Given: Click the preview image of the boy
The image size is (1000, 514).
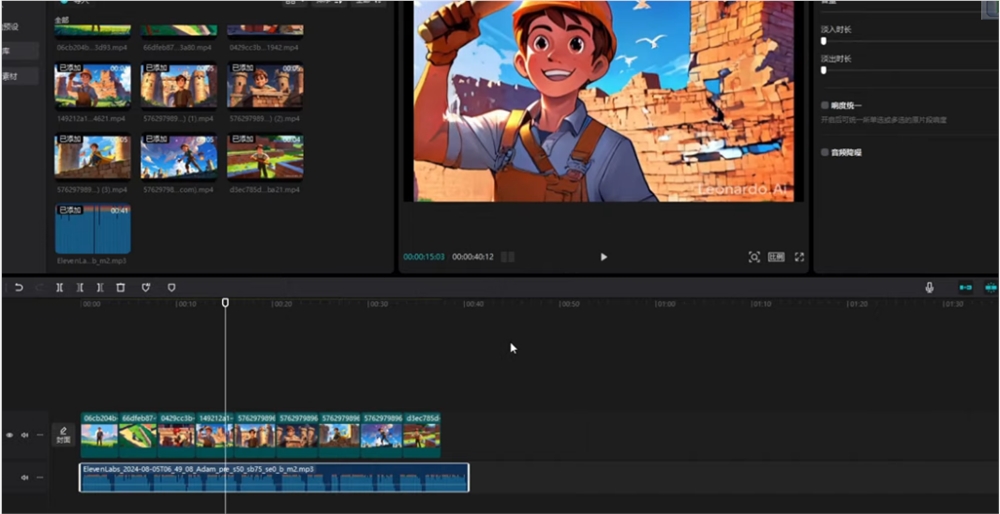Looking at the screenshot, I should (x=603, y=101).
